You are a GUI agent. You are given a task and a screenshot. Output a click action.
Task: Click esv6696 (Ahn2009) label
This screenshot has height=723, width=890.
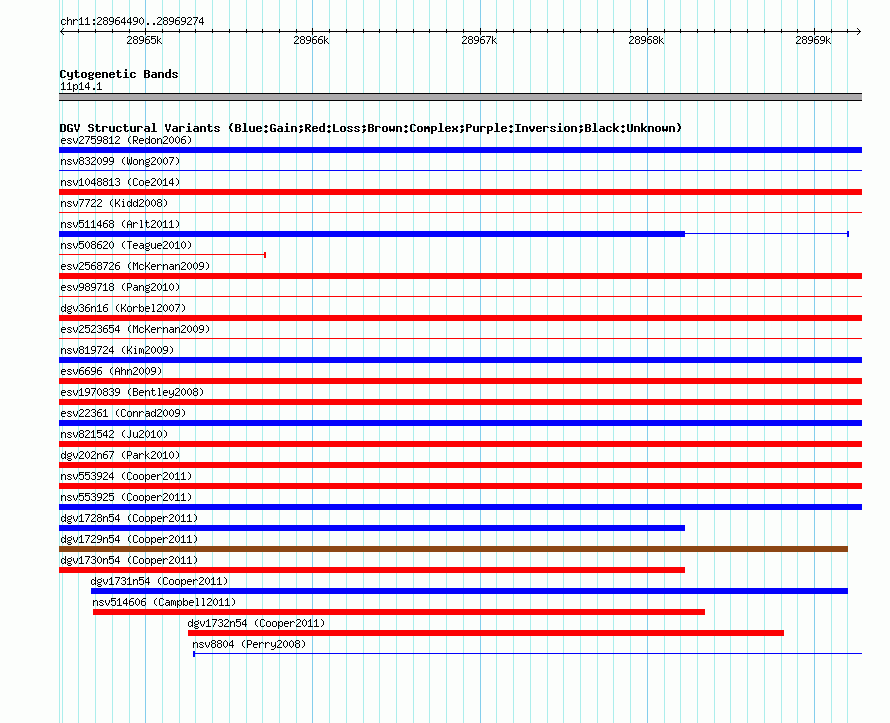(111, 371)
